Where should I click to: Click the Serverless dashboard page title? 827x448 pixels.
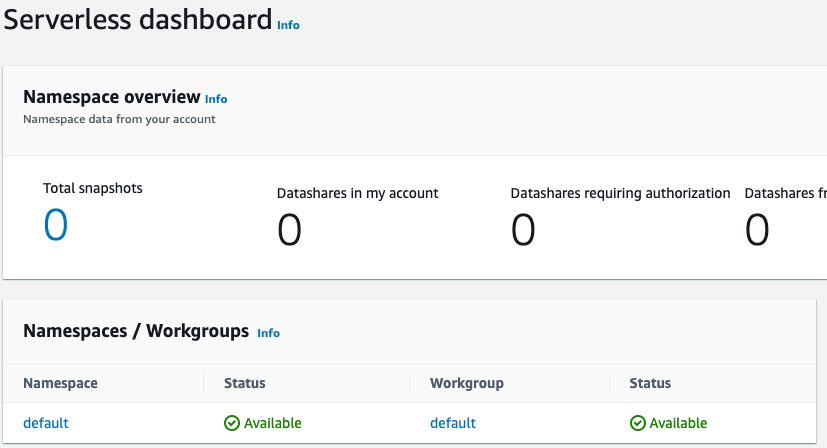coord(138,19)
